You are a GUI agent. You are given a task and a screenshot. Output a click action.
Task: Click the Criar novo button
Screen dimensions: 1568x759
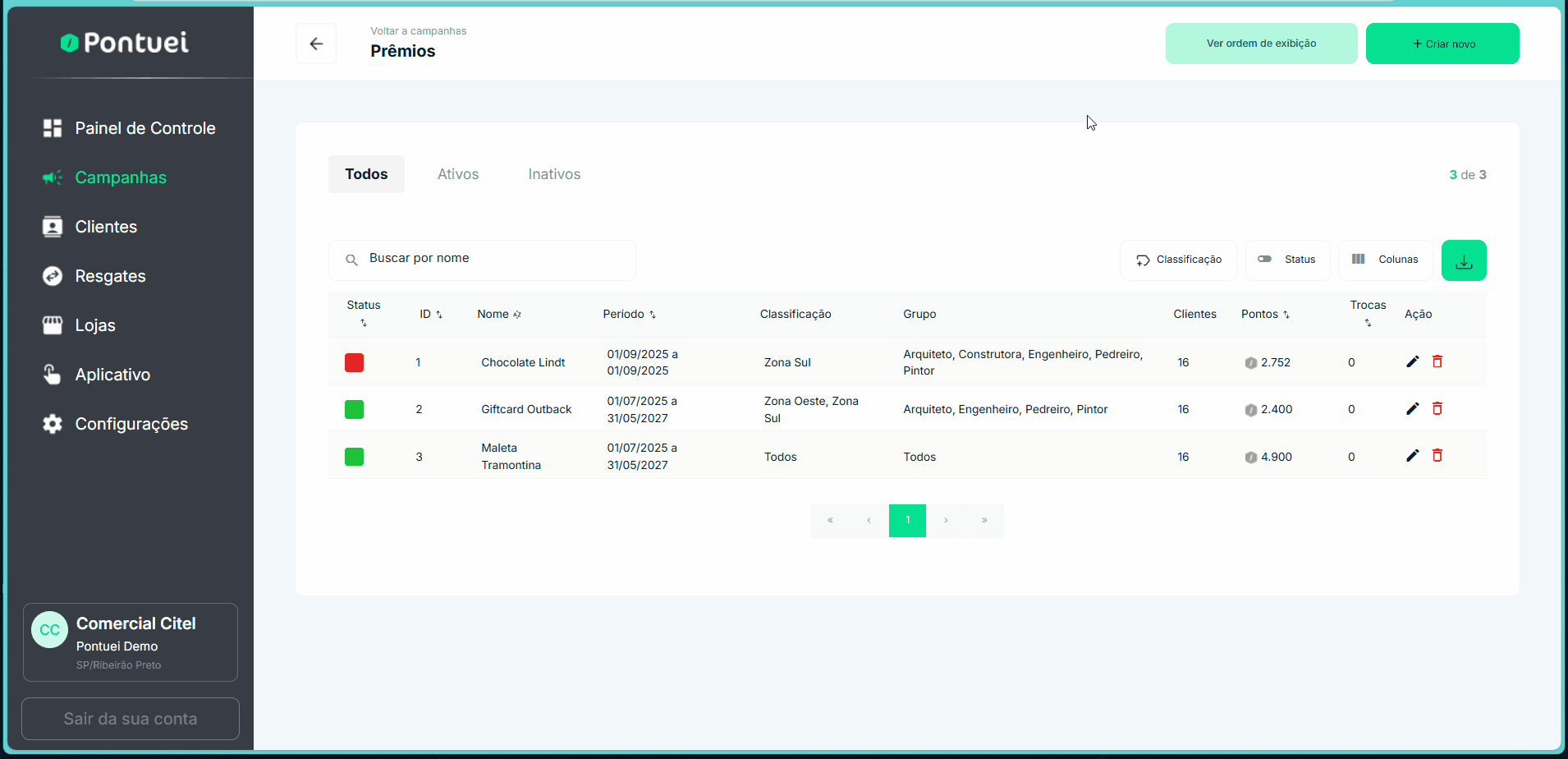pos(1442,44)
